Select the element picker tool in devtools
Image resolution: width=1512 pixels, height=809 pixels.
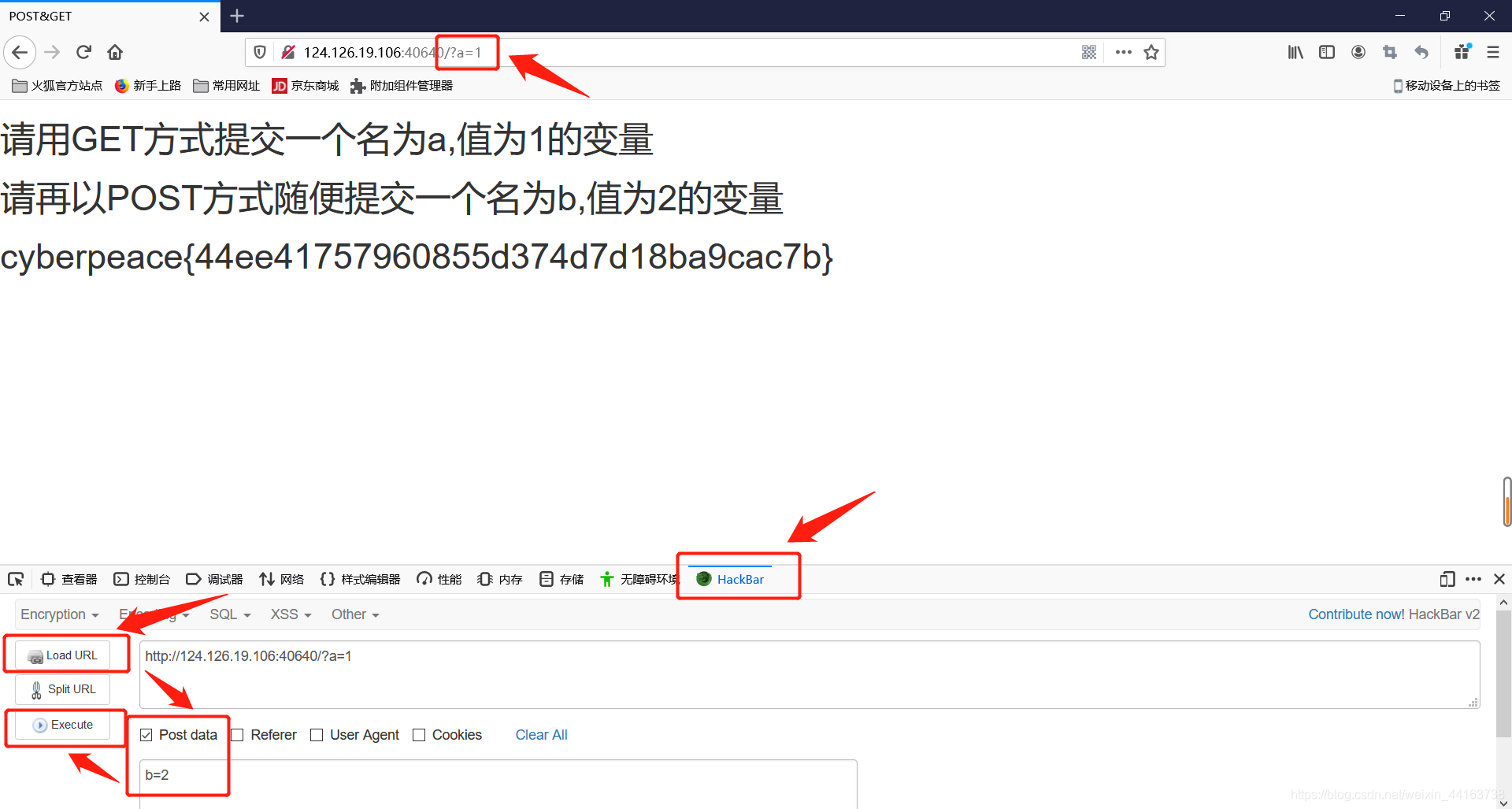pyautogui.click(x=16, y=579)
